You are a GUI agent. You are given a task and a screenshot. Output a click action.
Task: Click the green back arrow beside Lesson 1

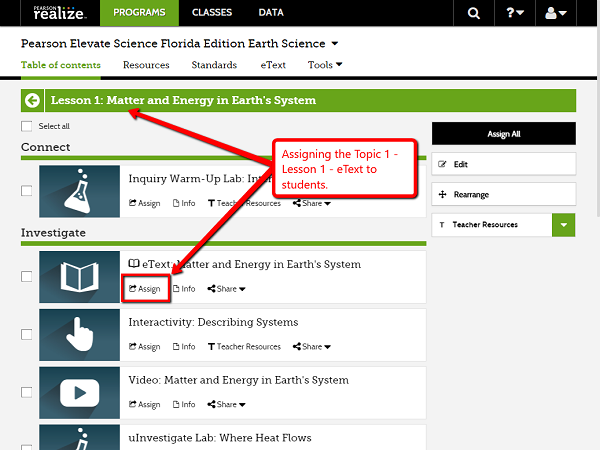[x=33, y=100]
